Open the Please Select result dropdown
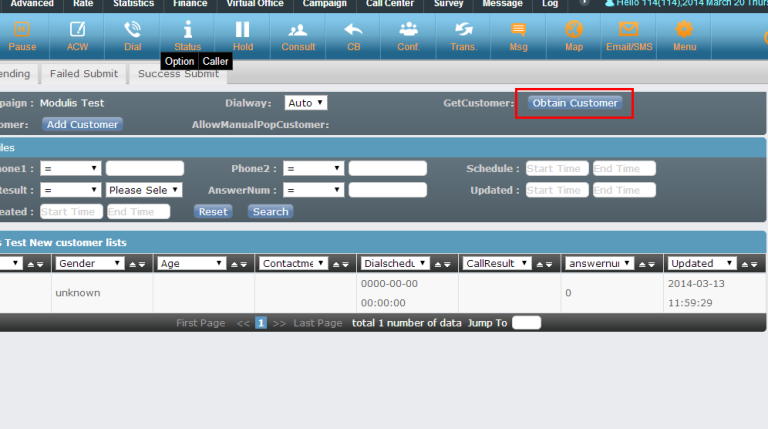 coord(144,190)
